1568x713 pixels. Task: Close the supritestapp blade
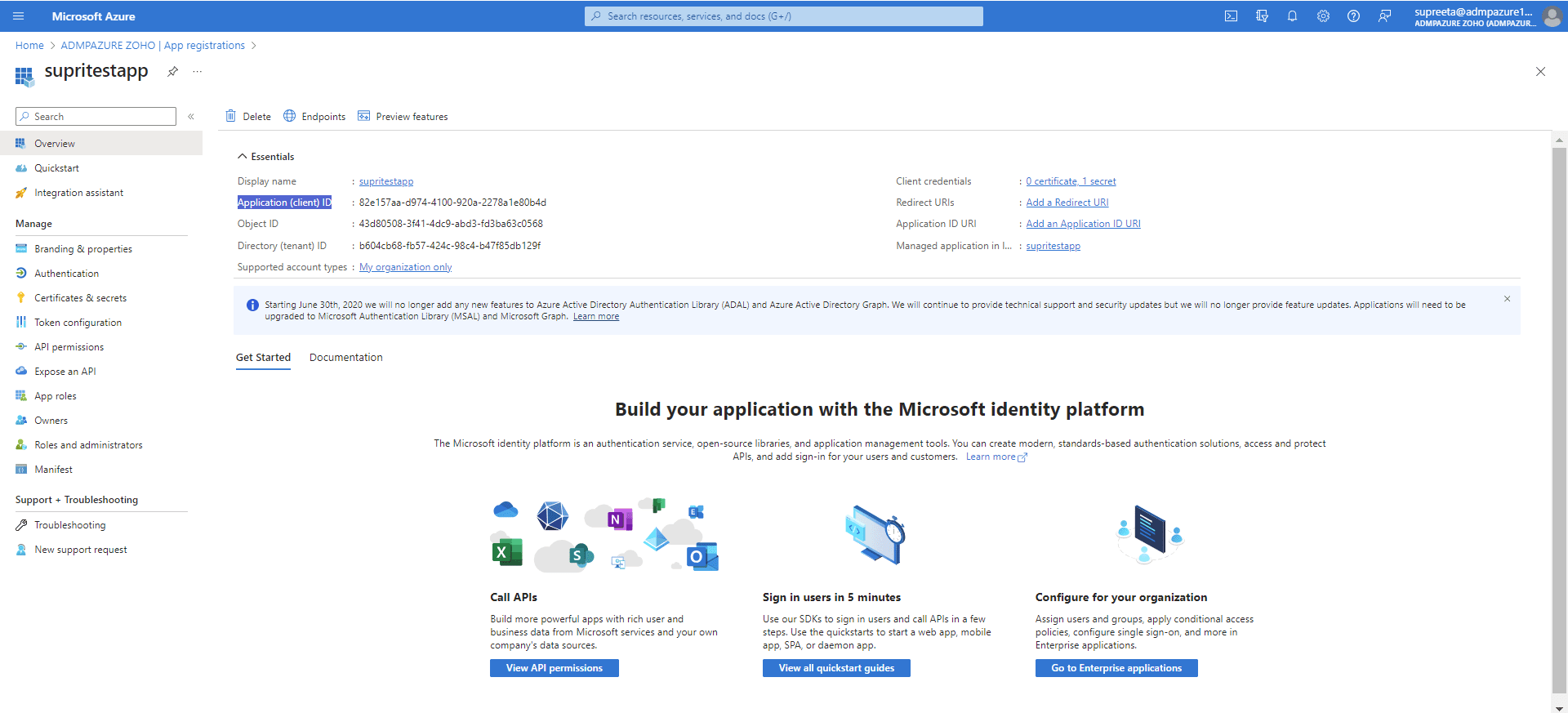[1540, 72]
